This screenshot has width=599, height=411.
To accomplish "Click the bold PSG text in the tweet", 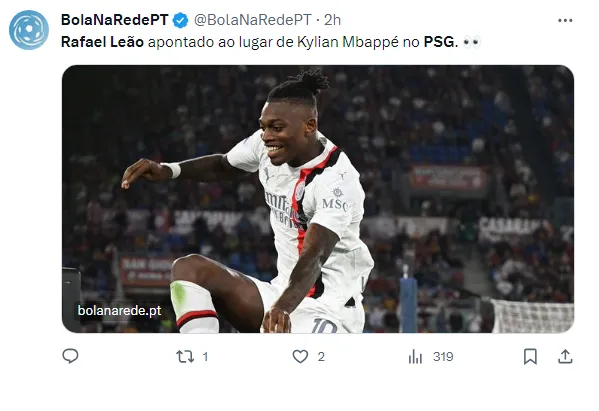I will tap(440, 42).
